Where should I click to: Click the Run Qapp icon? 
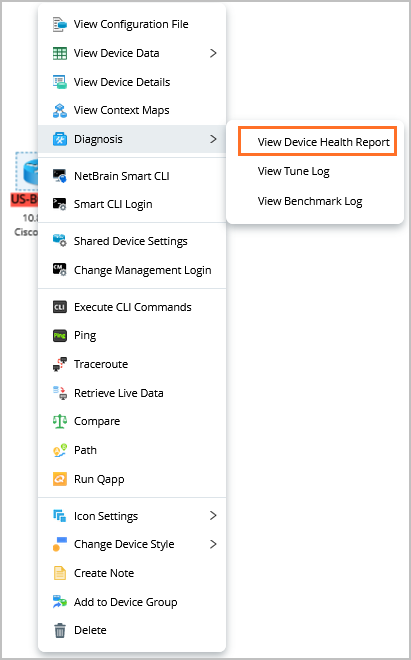60,479
